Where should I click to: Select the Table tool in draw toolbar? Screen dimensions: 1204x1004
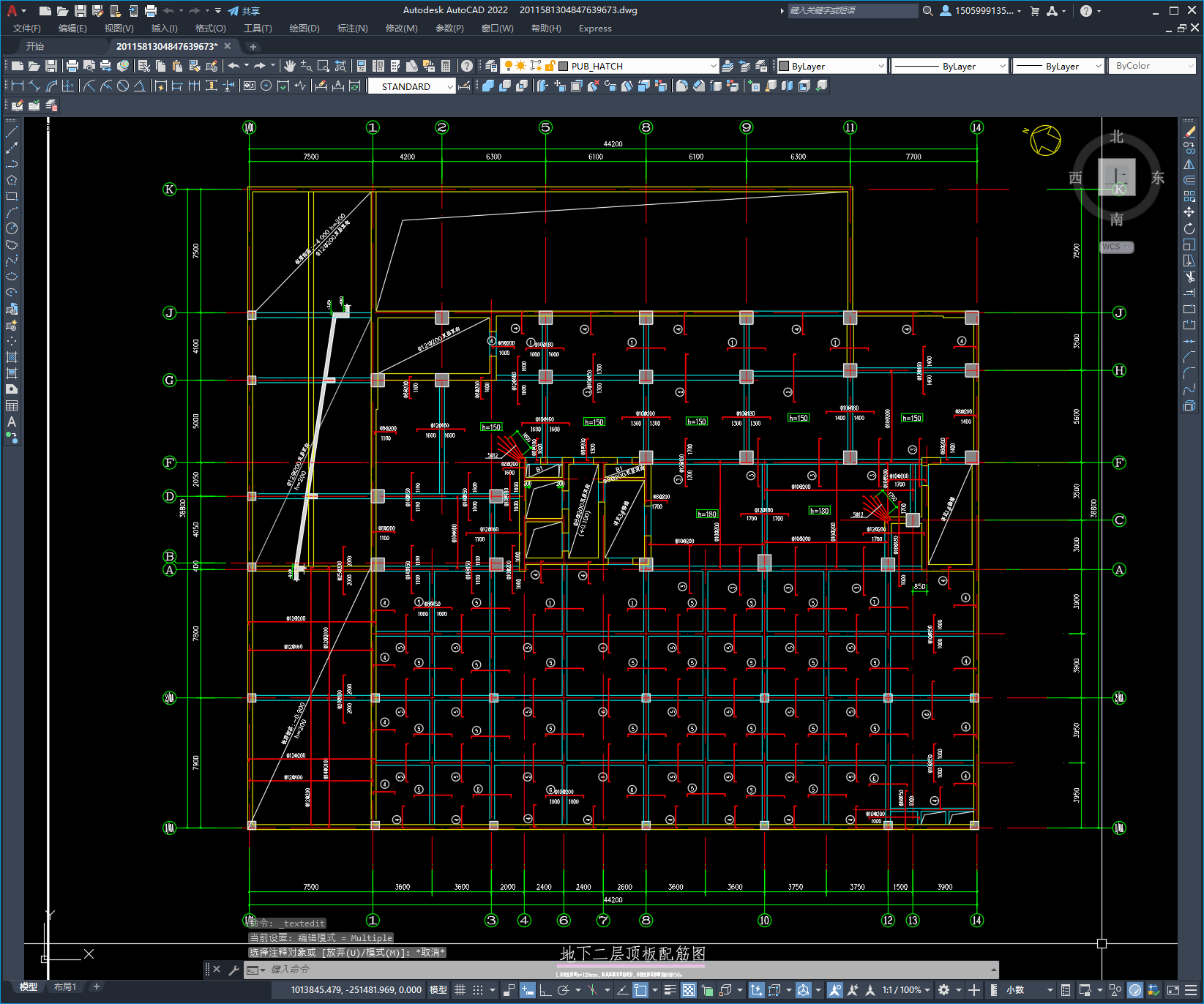pyautogui.click(x=11, y=405)
